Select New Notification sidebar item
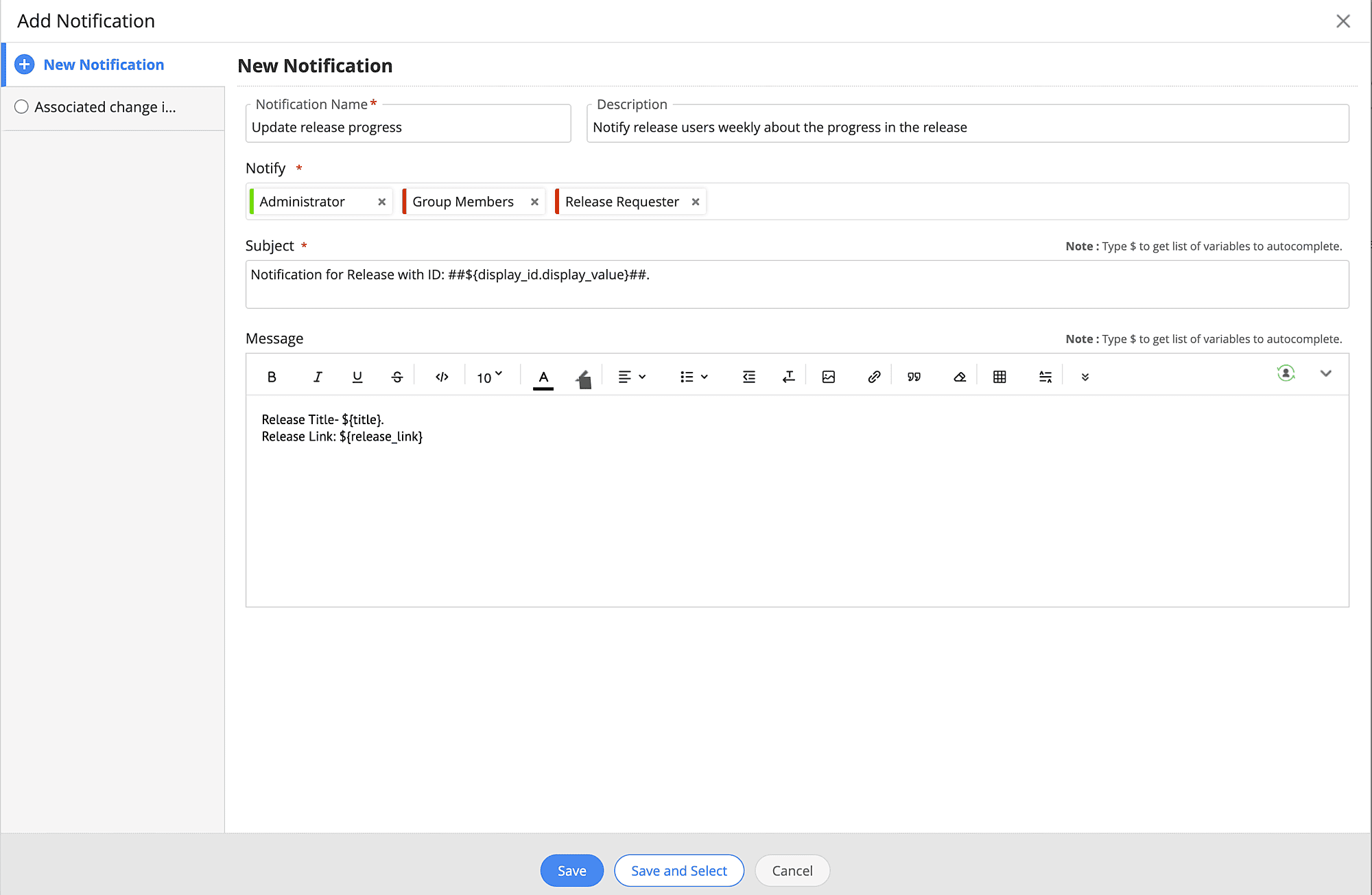The width and height of the screenshot is (1372, 895). (x=104, y=65)
